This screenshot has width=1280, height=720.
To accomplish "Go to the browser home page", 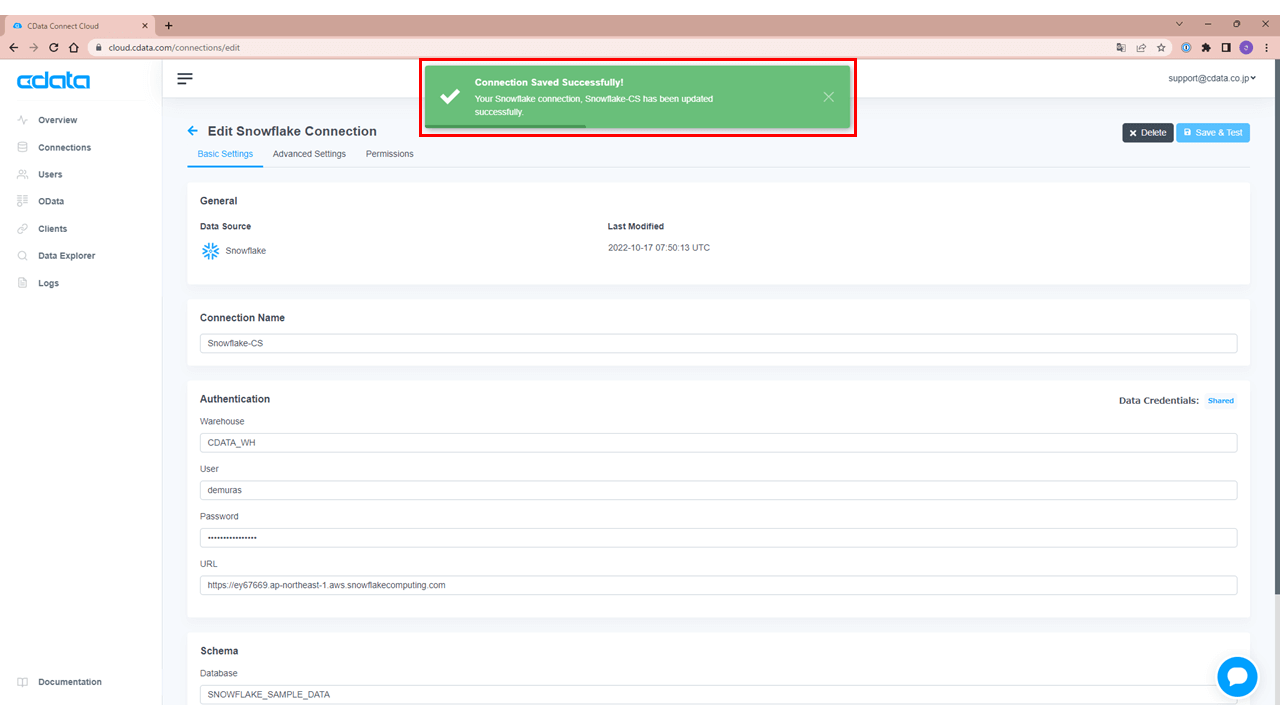I will click(x=74, y=47).
